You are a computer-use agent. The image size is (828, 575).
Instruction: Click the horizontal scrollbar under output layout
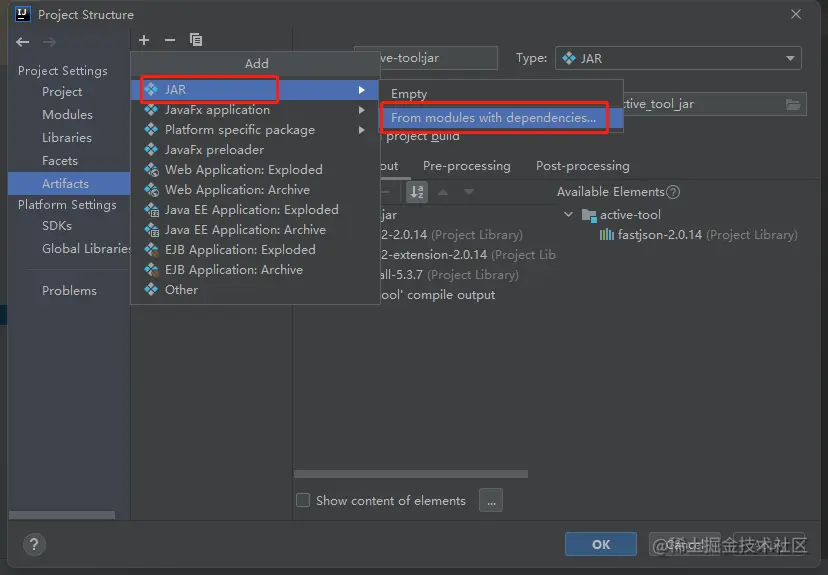pyautogui.click(x=411, y=474)
